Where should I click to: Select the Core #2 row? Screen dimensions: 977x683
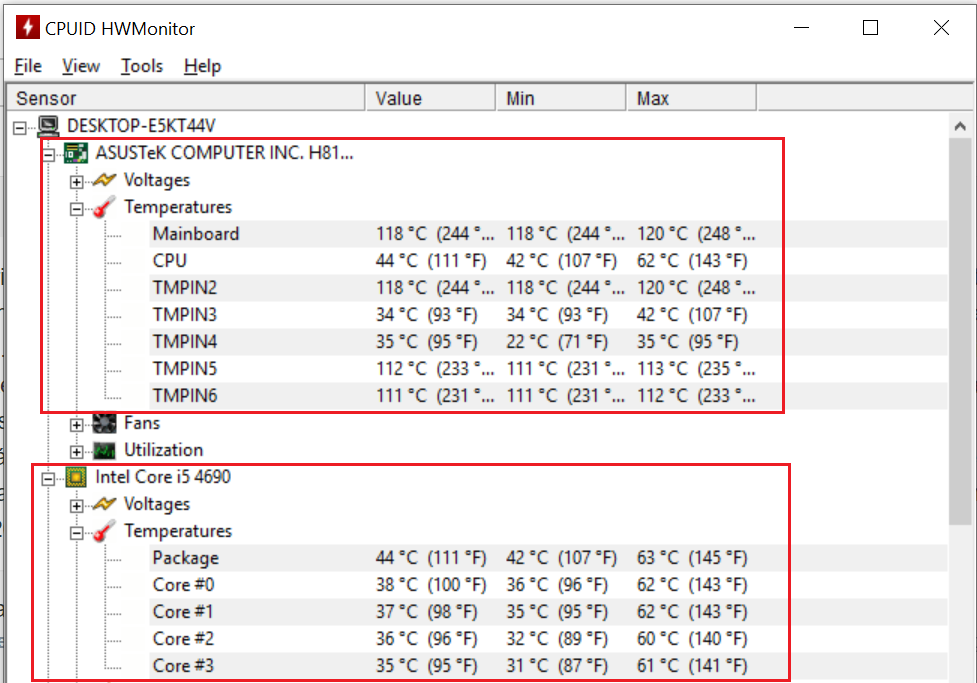[548, 639]
